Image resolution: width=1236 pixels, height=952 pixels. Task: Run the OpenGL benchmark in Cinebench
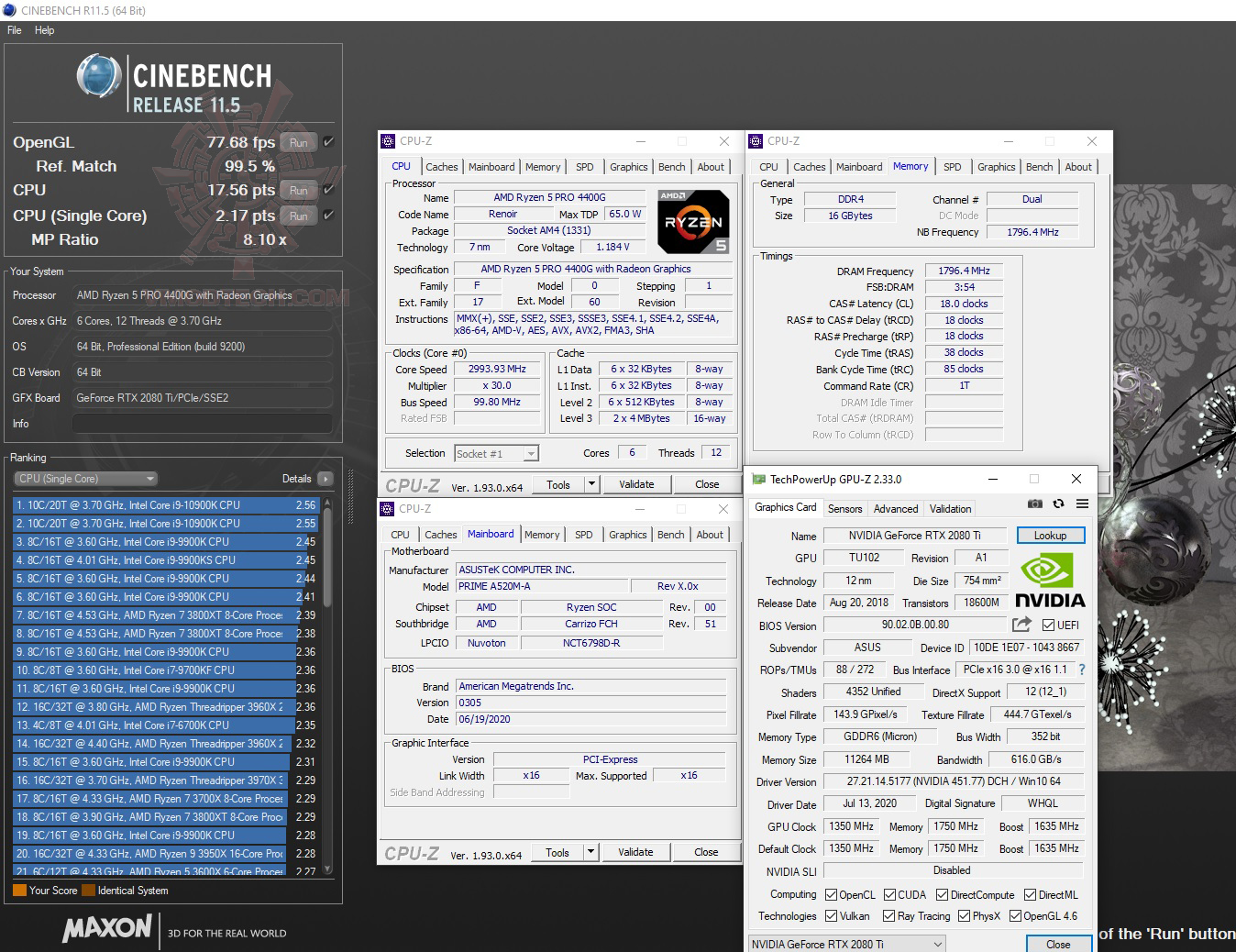click(x=298, y=142)
